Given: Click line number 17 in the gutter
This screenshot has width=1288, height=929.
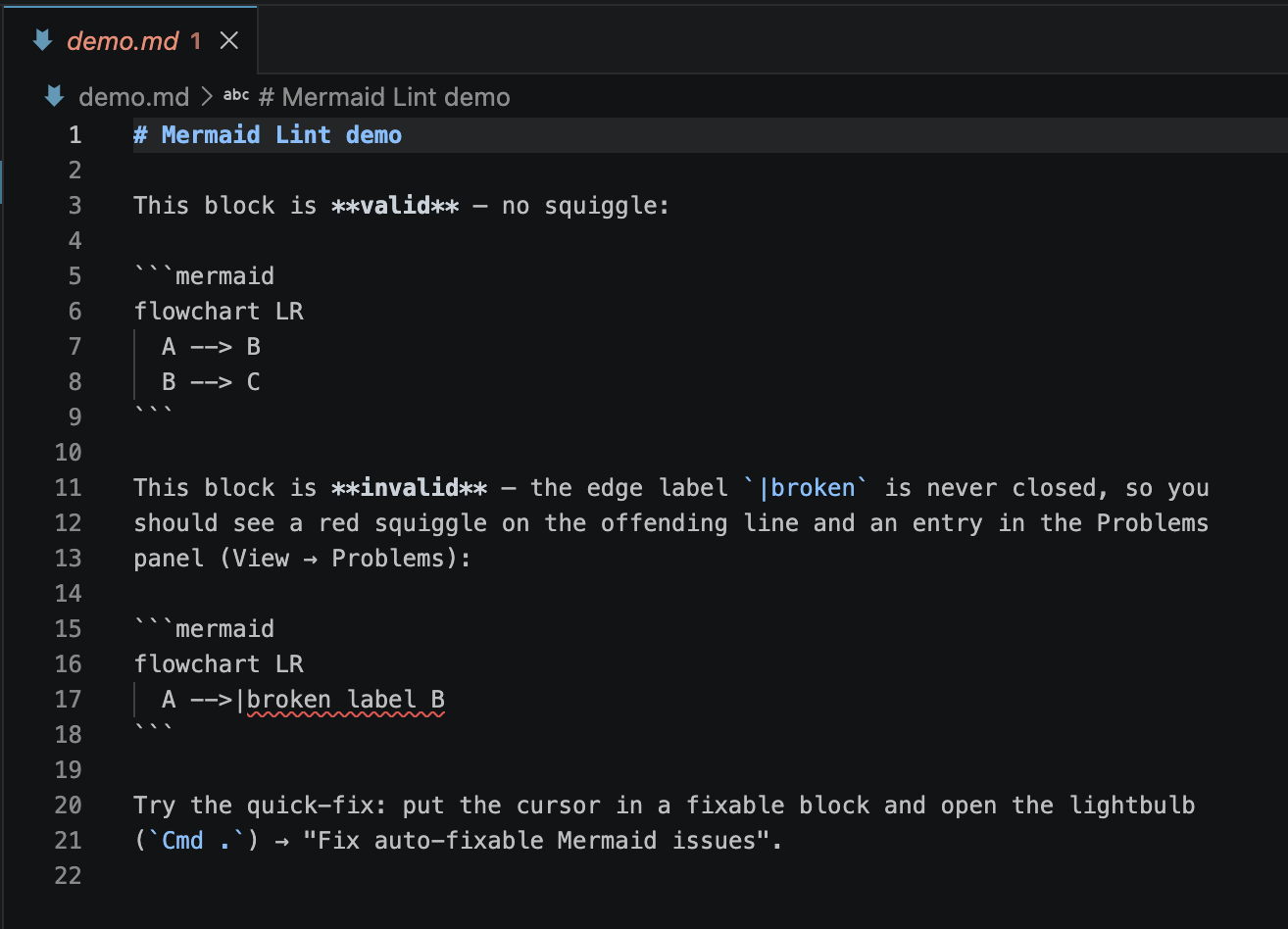Looking at the screenshot, I should (69, 699).
